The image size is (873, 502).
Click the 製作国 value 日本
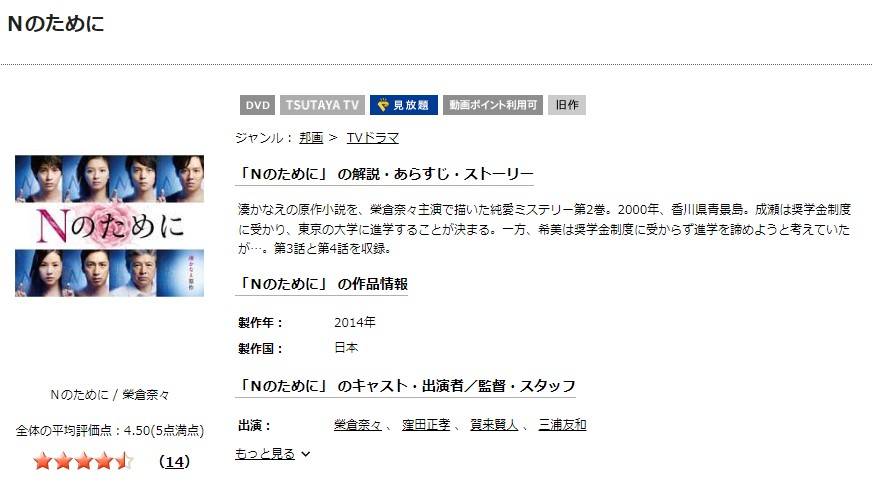346,348
